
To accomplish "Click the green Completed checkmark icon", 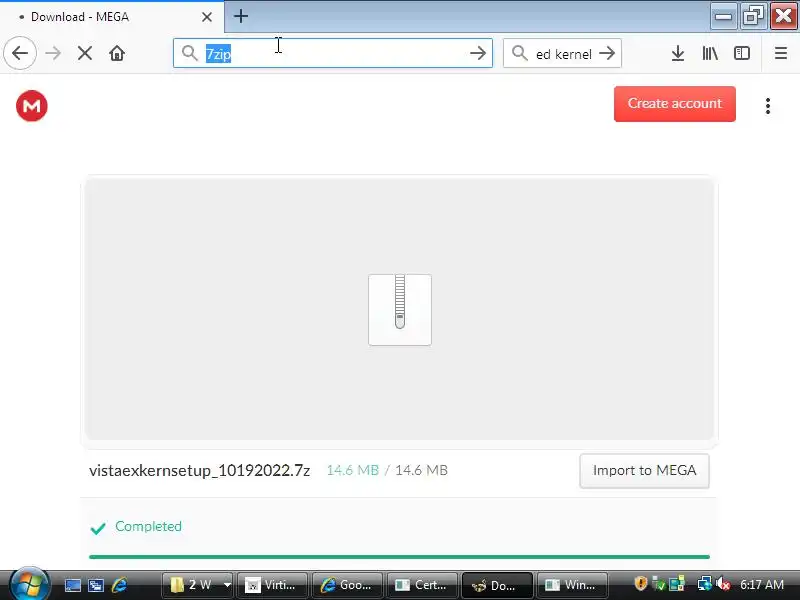I will pyautogui.click(x=98, y=528).
